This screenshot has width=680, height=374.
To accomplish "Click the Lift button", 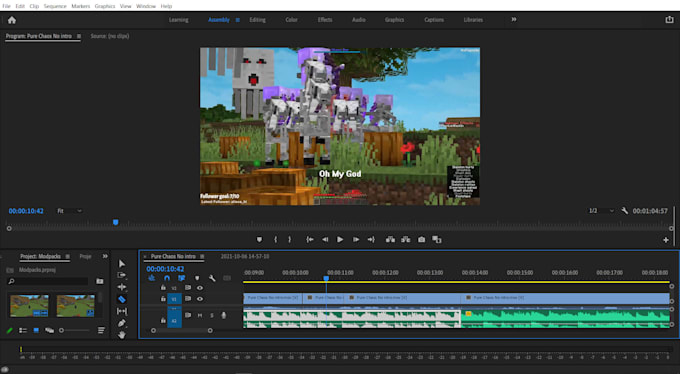I will (390, 239).
